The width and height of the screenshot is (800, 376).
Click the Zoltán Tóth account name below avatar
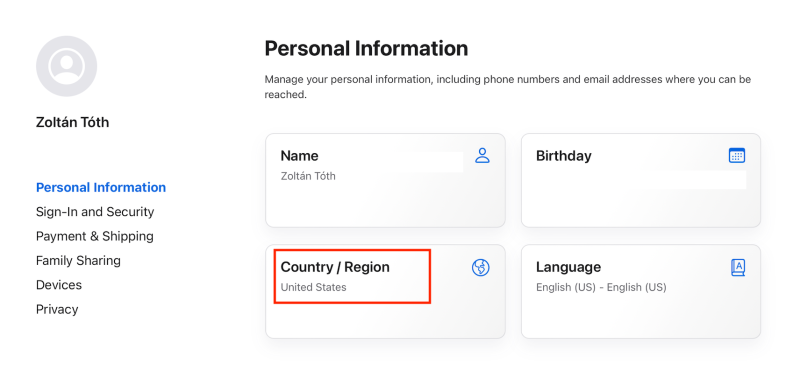point(72,122)
